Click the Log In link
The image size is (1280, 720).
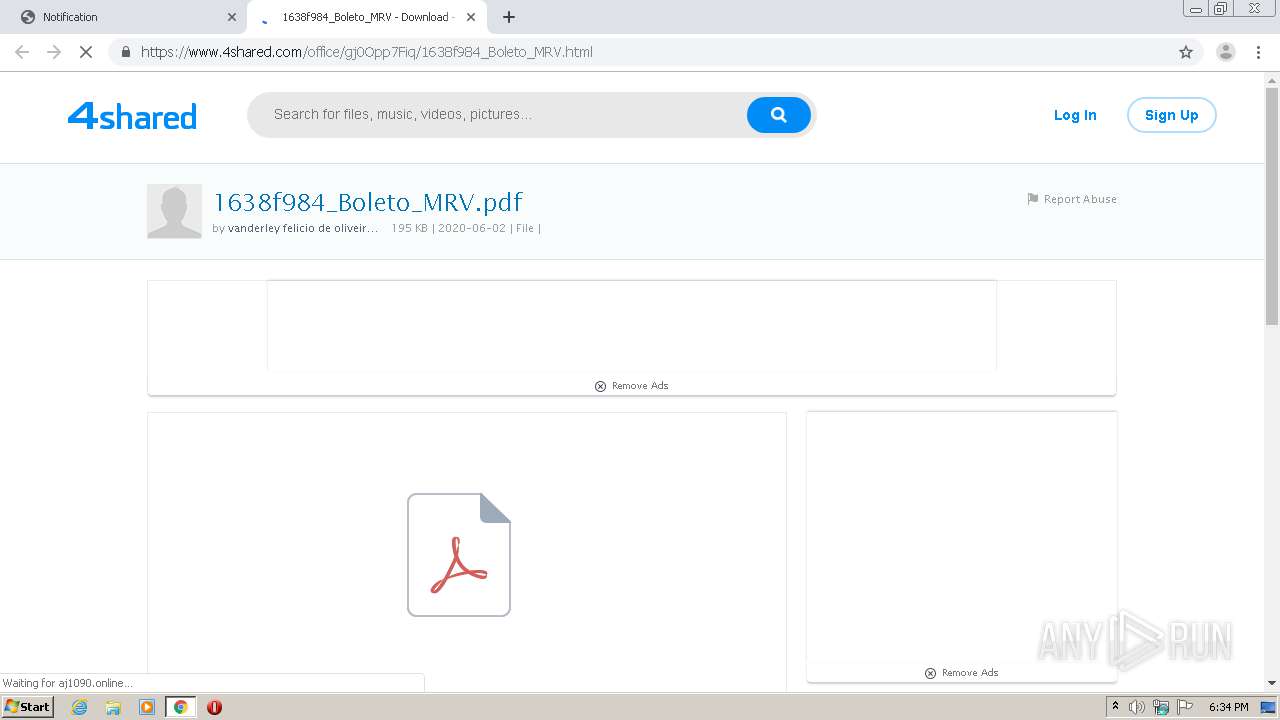point(1075,115)
